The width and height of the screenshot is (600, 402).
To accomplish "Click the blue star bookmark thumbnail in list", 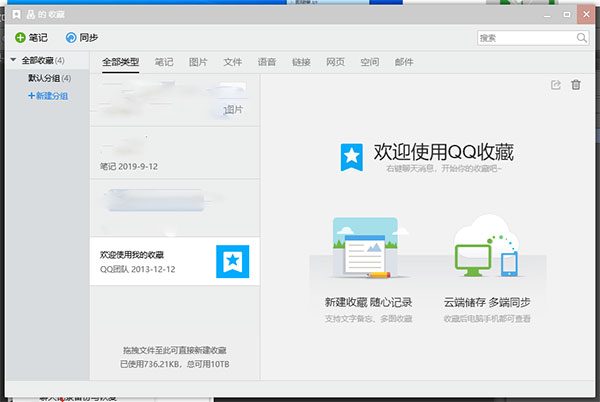I will 232,261.
